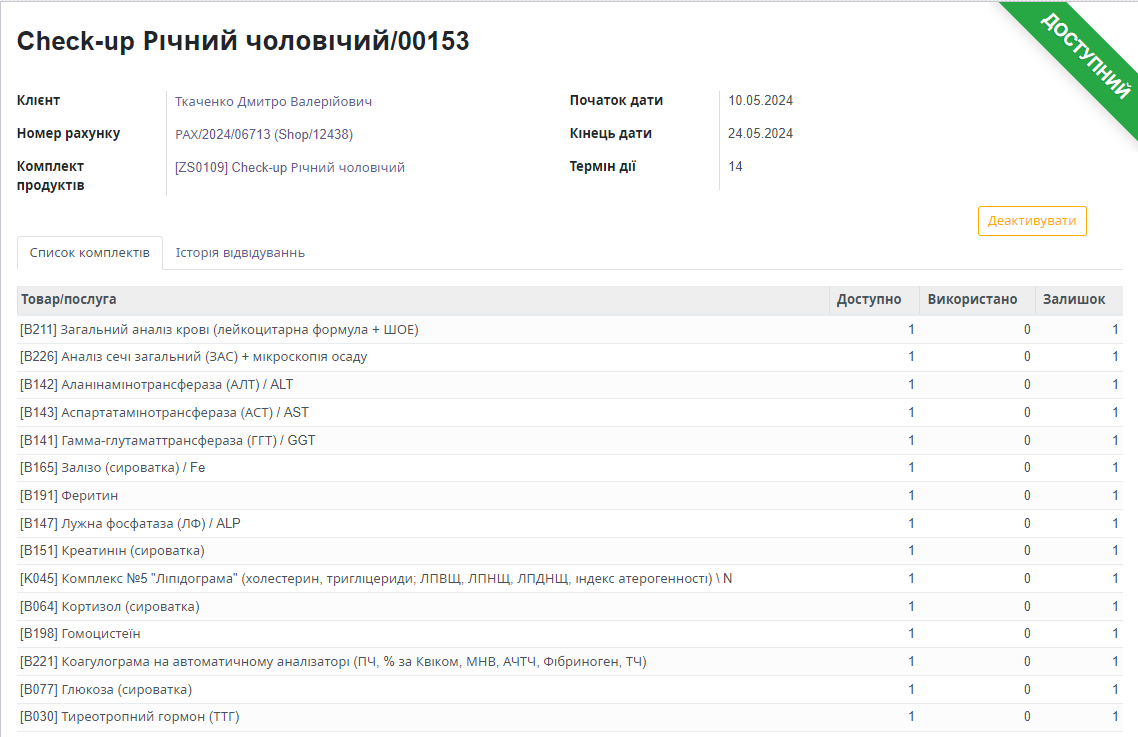Viewport: 1138px width, 737px height.
Task: Sort by Доступно column header
Action: (x=868, y=300)
